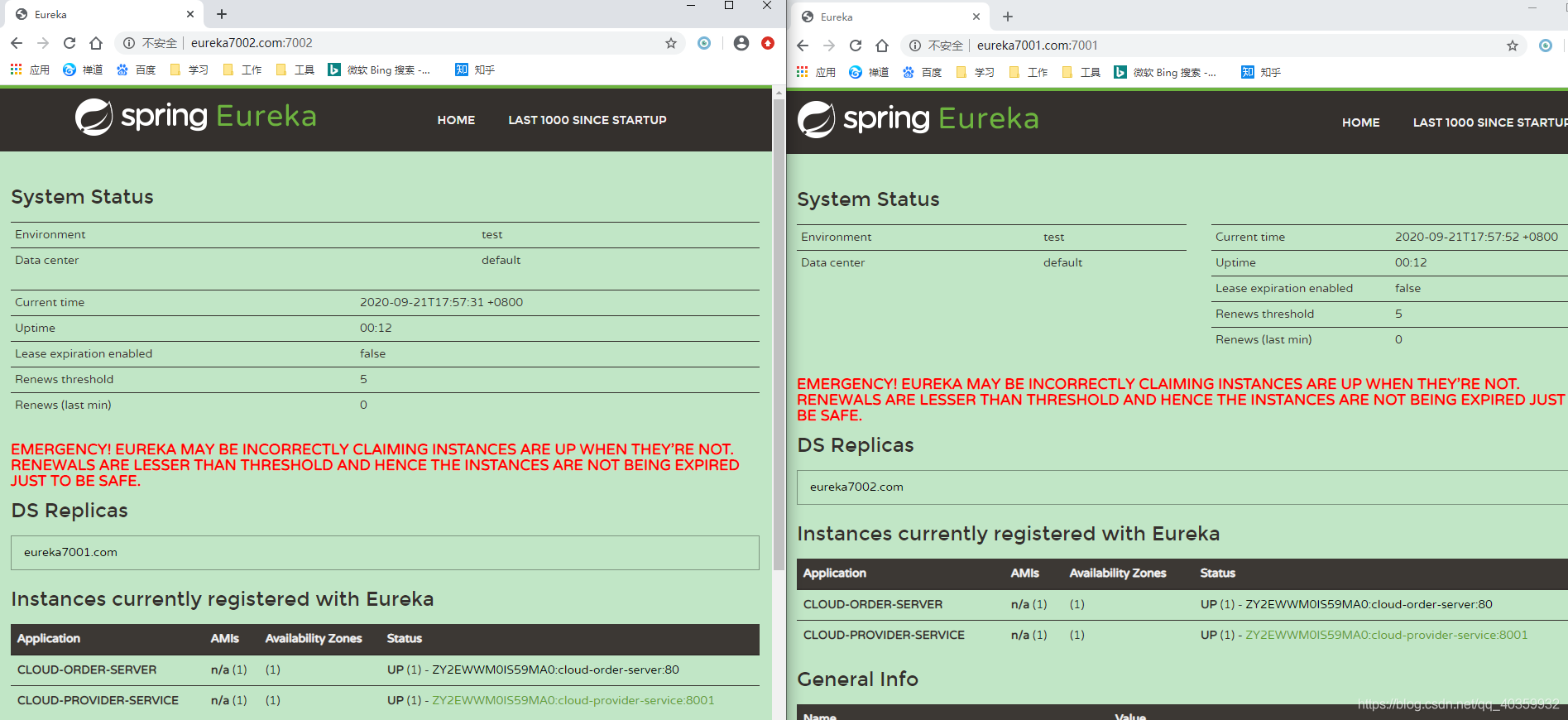Image resolution: width=1568 pixels, height=720 pixels.
Task: Click eureka7001.com replica in left window
Action: click(x=70, y=552)
